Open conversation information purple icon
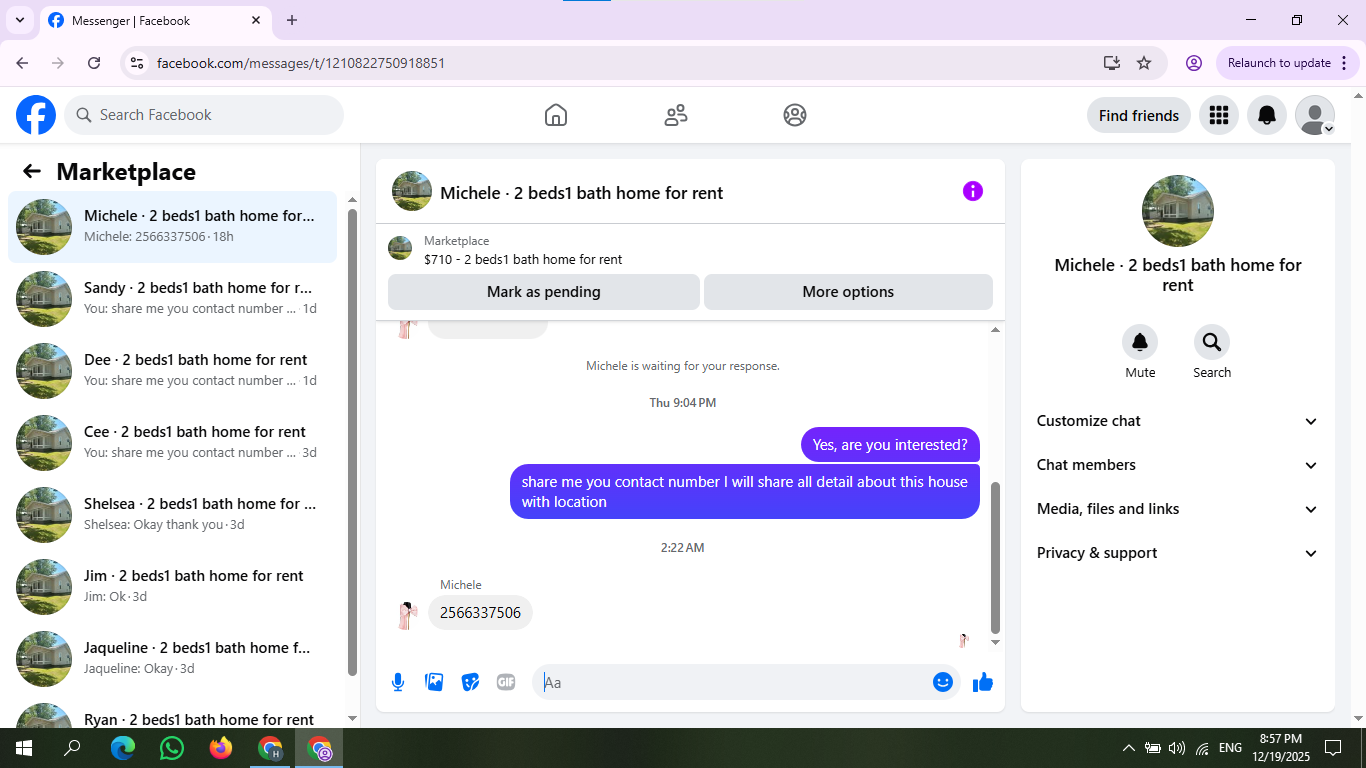This screenshot has height=768, width=1366. coord(973,191)
